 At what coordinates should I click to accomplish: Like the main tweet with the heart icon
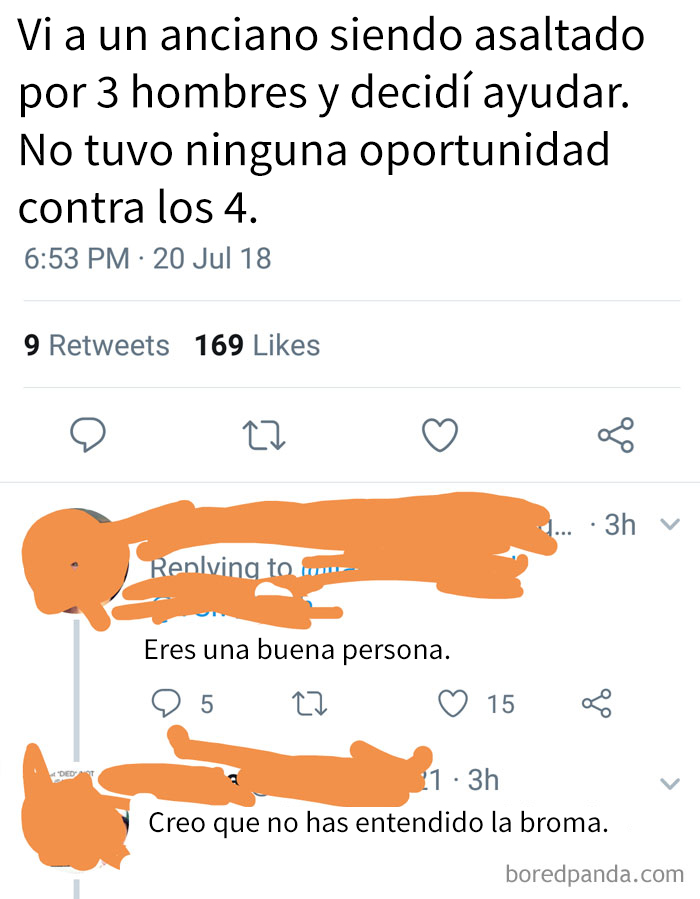440,435
